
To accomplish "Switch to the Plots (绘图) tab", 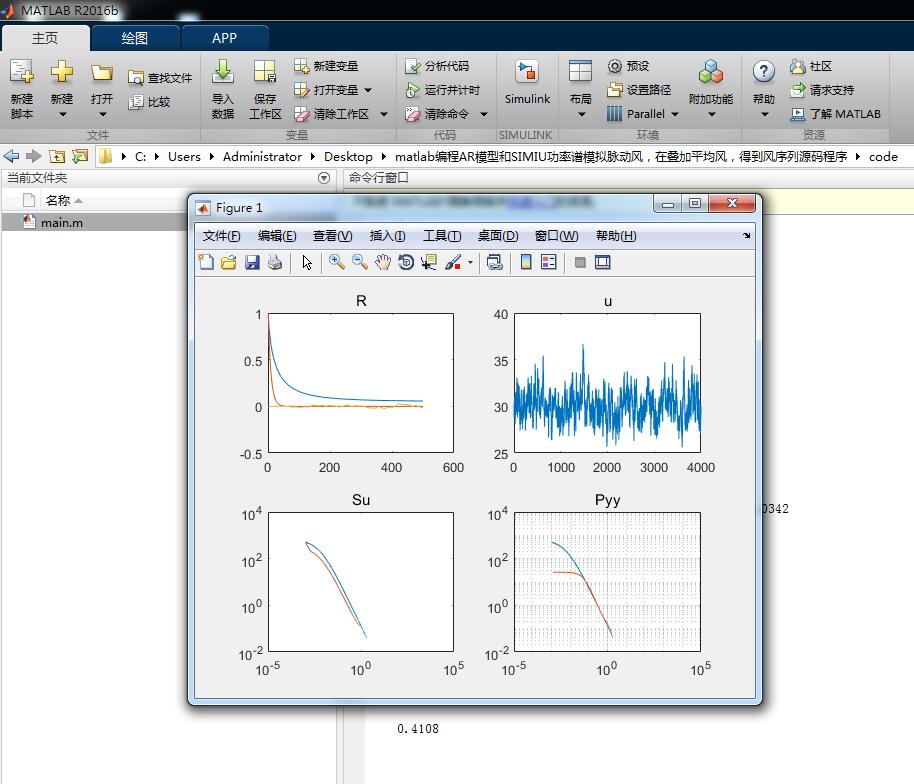I will 135,38.
